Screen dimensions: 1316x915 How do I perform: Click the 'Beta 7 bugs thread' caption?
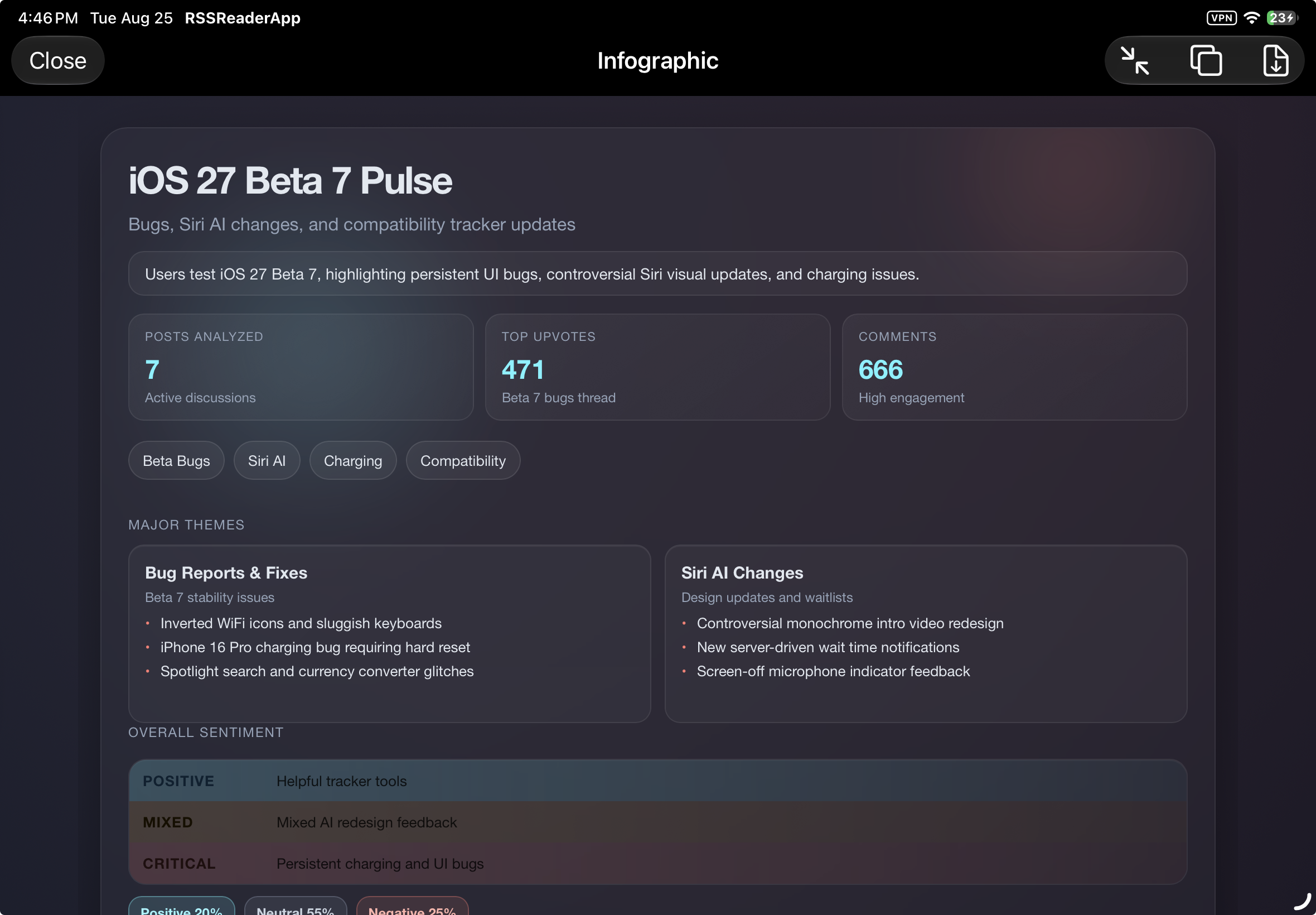click(559, 398)
